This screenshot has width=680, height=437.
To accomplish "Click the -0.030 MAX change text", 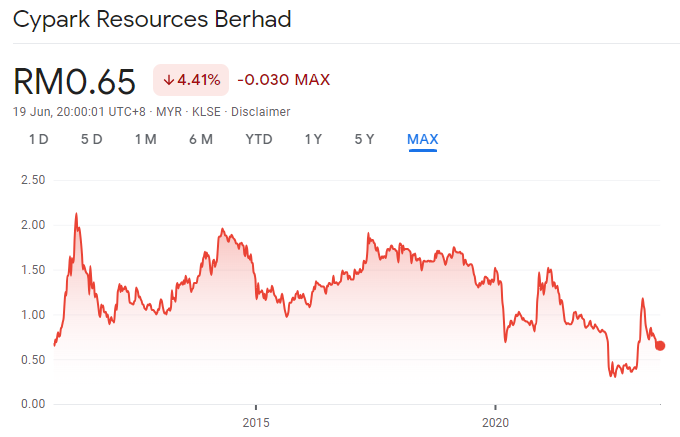I will pos(283,79).
